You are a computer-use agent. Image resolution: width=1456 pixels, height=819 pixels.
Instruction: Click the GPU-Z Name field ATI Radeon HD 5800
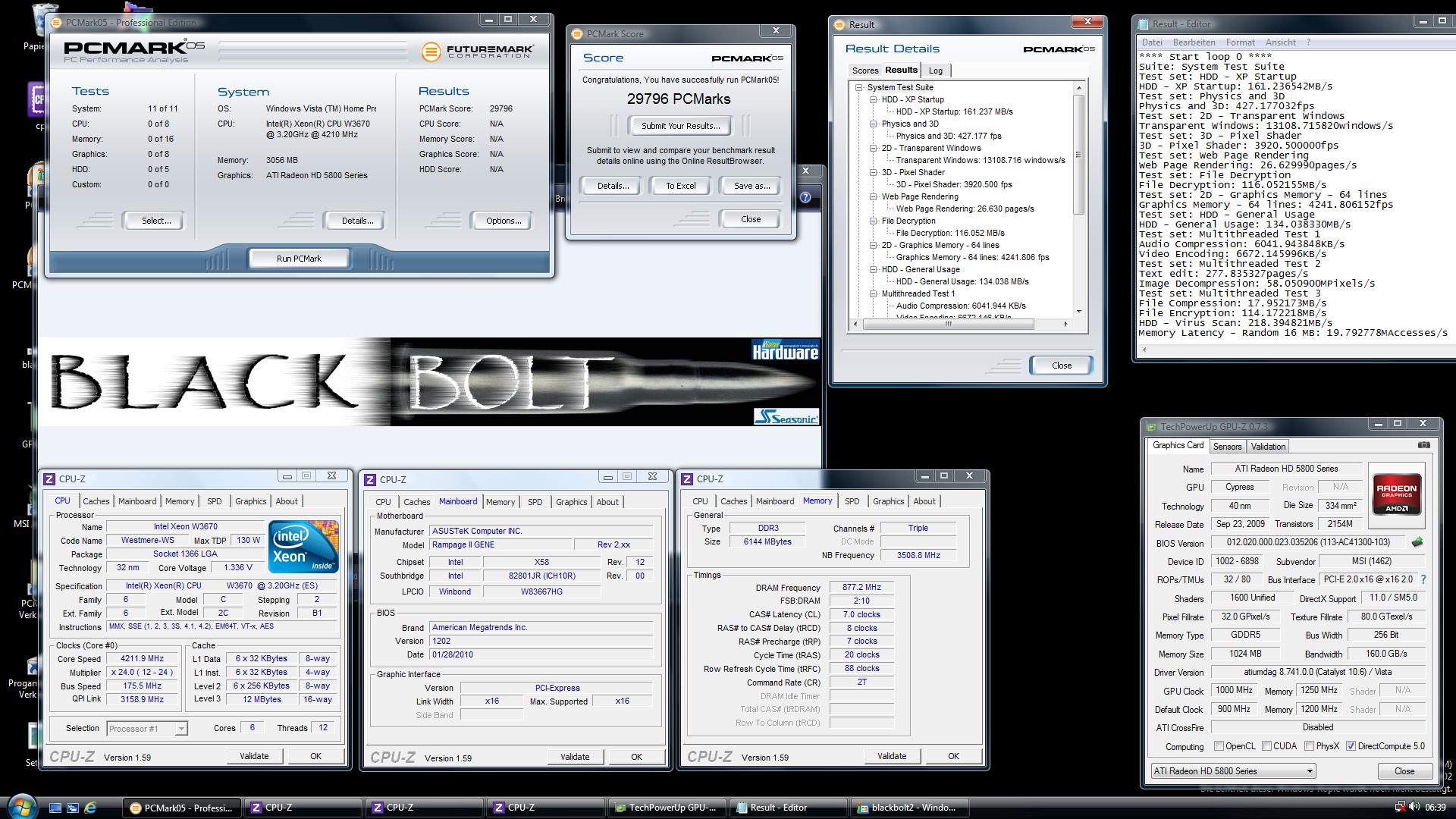[1287, 469]
